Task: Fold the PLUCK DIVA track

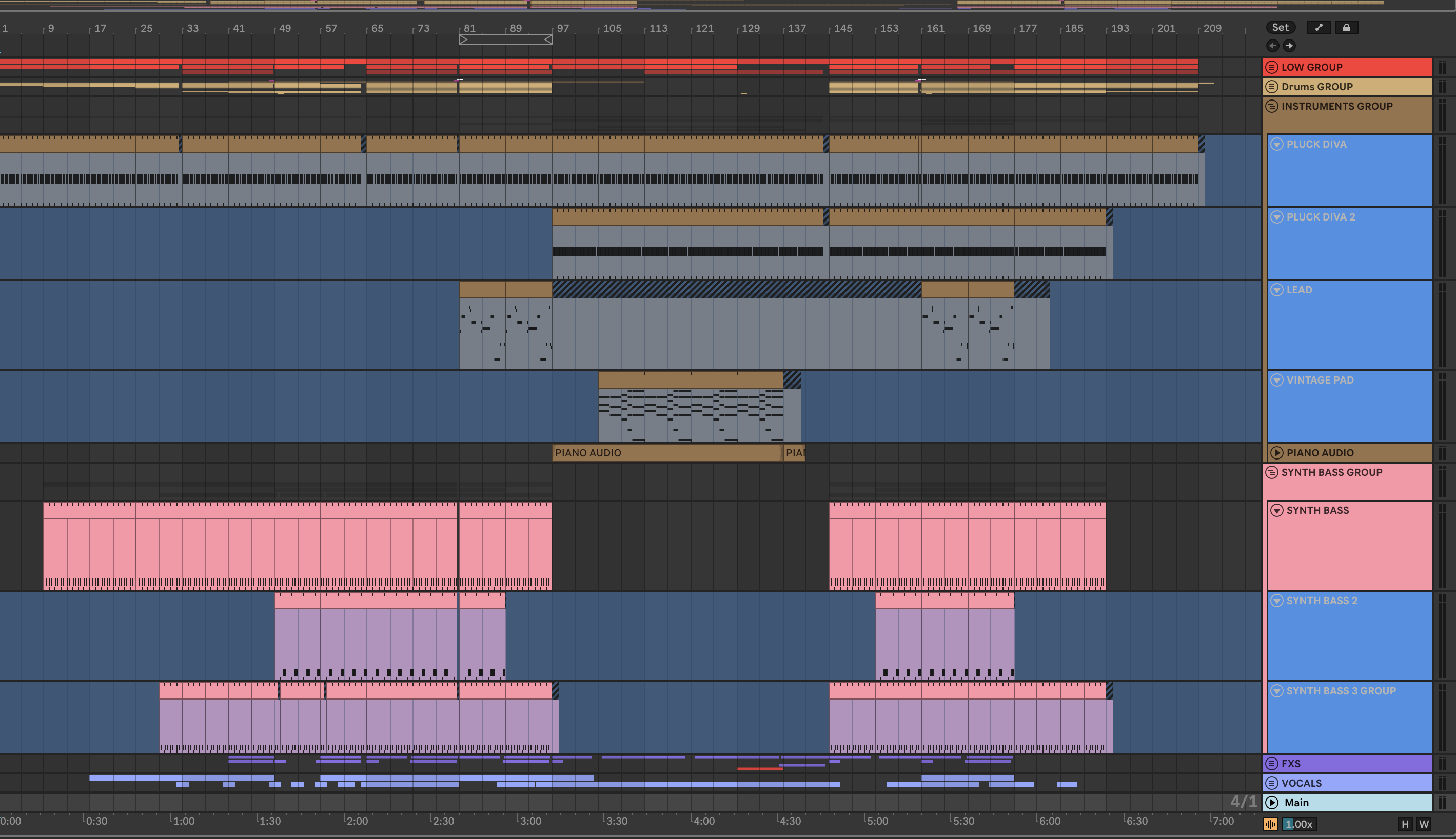Action: 1277,145
